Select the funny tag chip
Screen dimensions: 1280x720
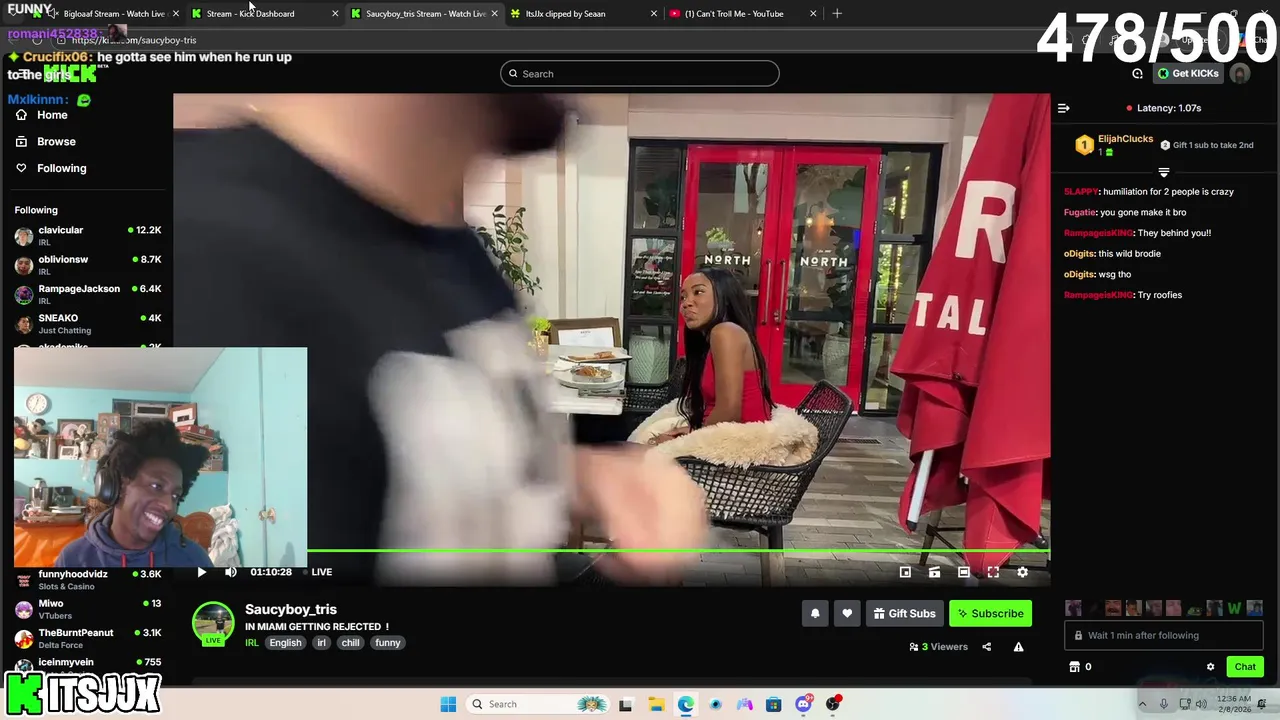pos(388,643)
